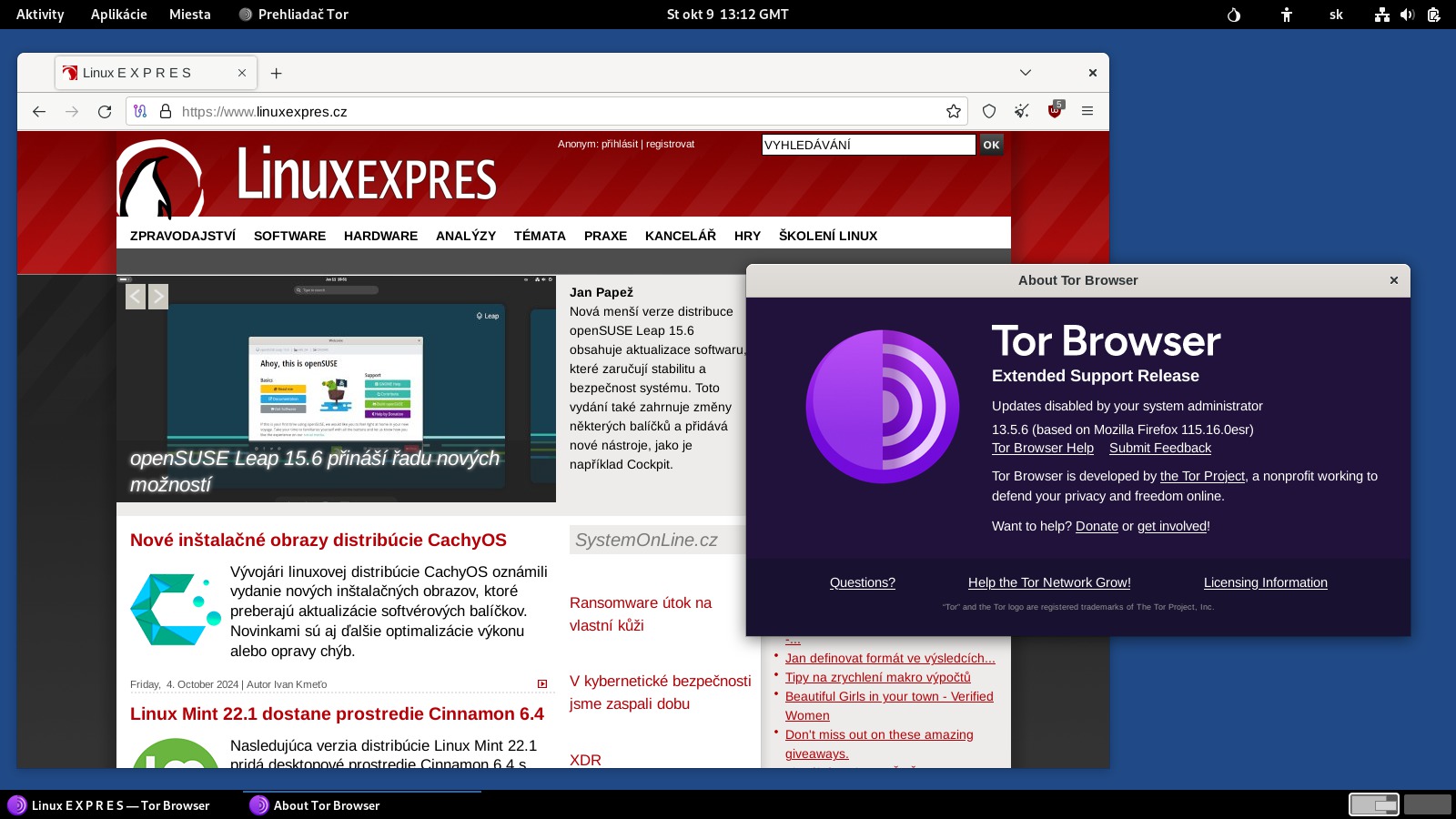
Task: Switch to the second workspace thumbnail
Action: tap(1427, 804)
